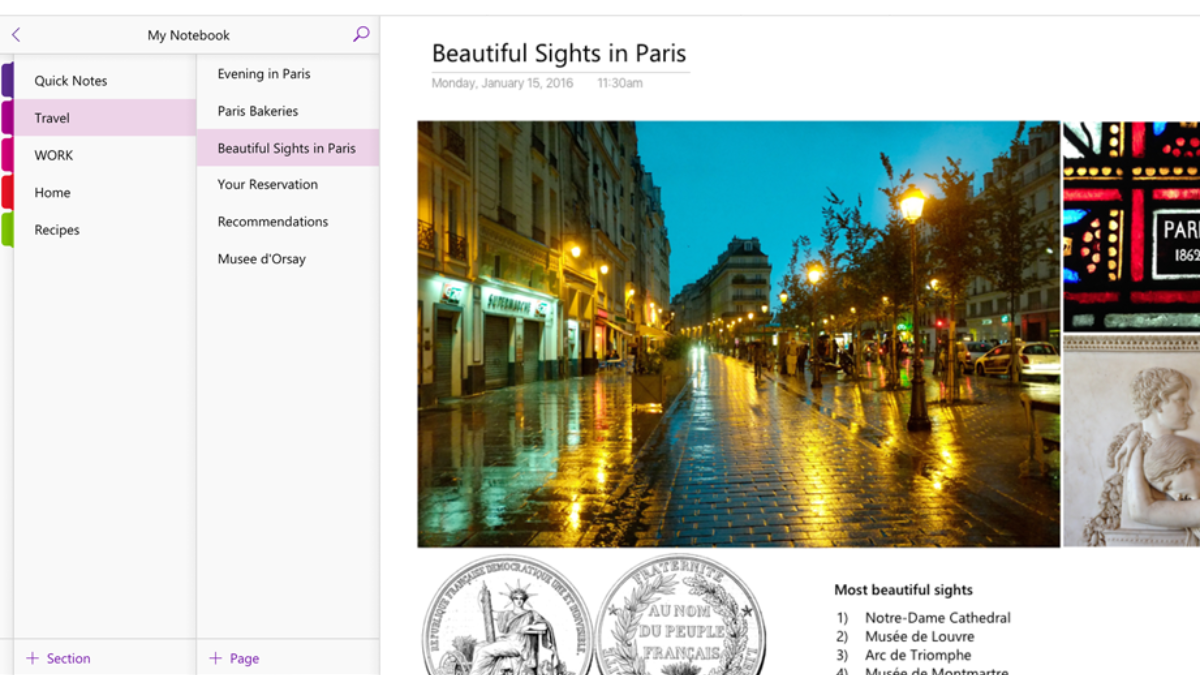Image resolution: width=1200 pixels, height=675 pixels.
Task: Click the page title Beautiful Sights in Paris
Action: tap(559, 53)
